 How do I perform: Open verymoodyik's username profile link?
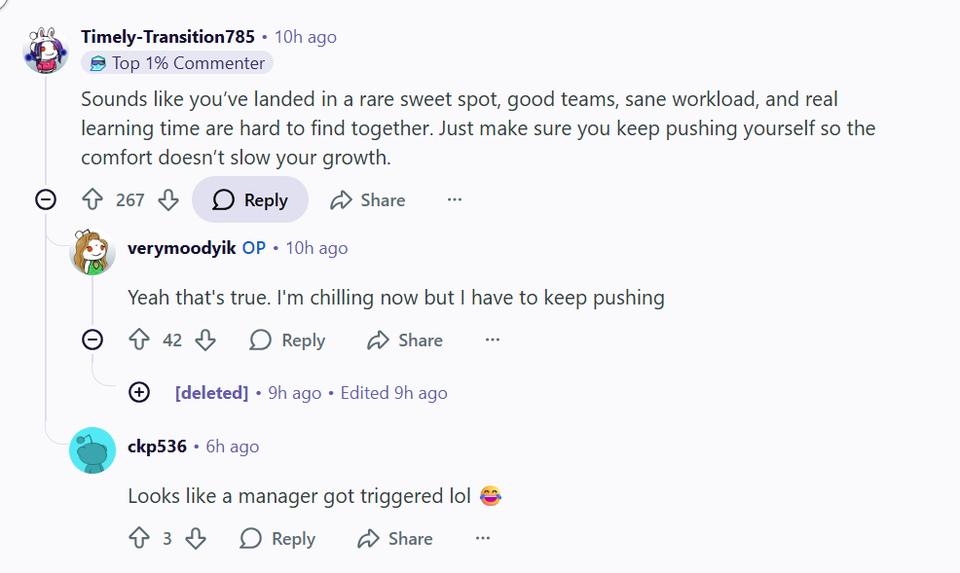point(182,248)
